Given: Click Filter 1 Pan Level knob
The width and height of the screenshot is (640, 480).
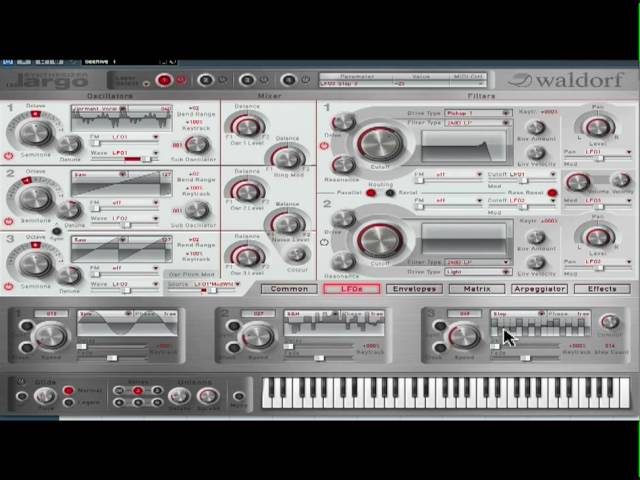Looking at the screenshot, I should [x=597, y=127].
